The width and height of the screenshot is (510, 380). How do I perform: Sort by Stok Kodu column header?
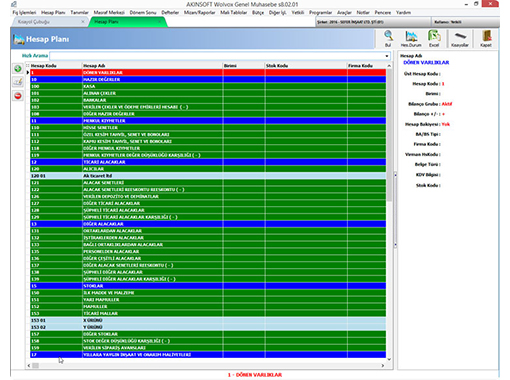pos(306,66)
